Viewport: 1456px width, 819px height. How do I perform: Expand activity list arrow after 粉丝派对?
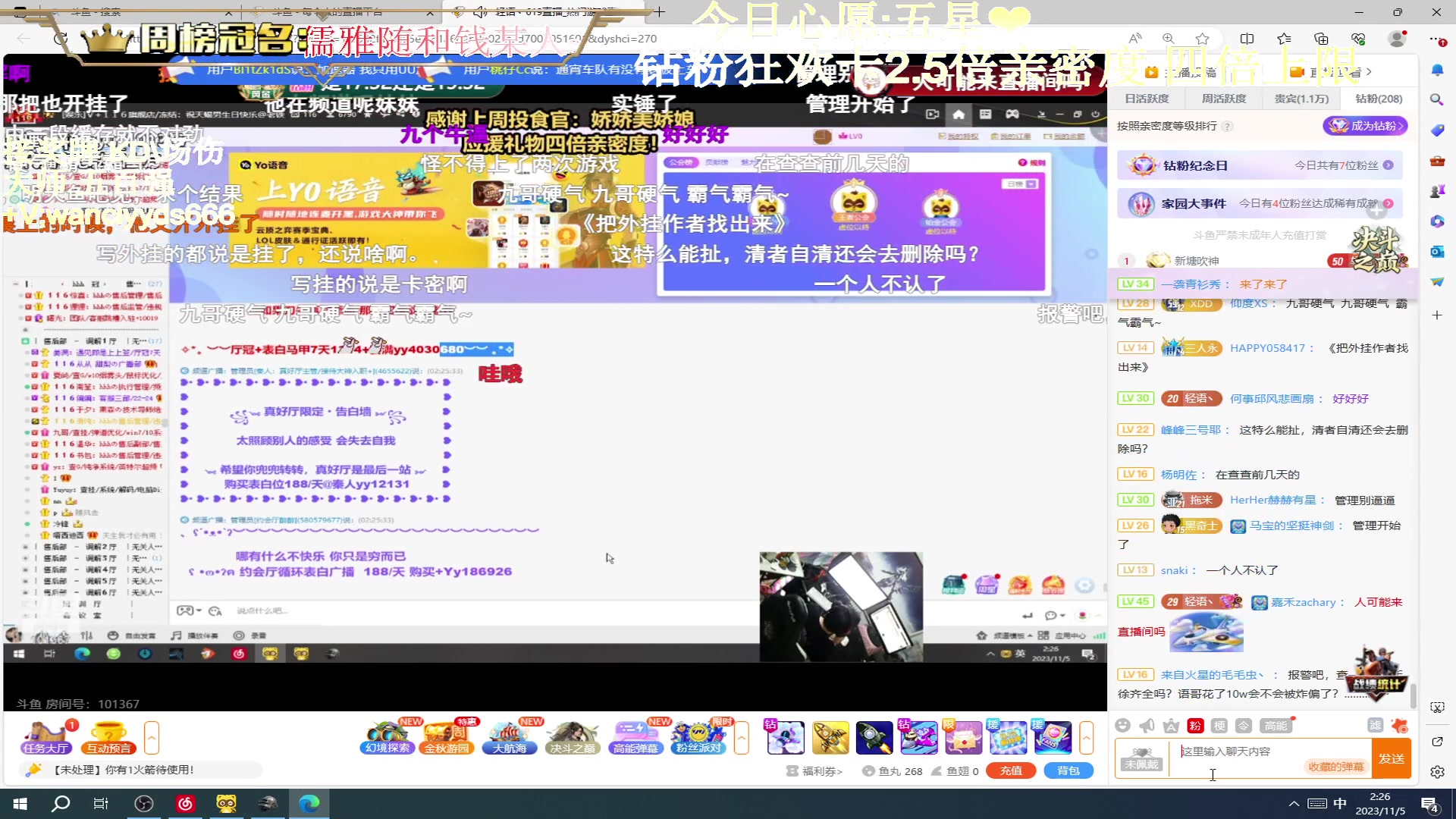pos(742,737)
